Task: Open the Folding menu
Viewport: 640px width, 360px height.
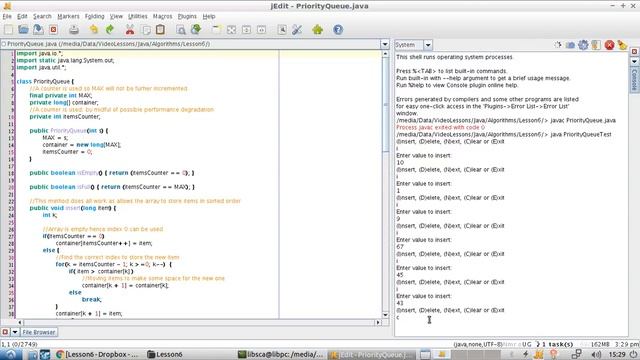Action: (x=95, y=16)
